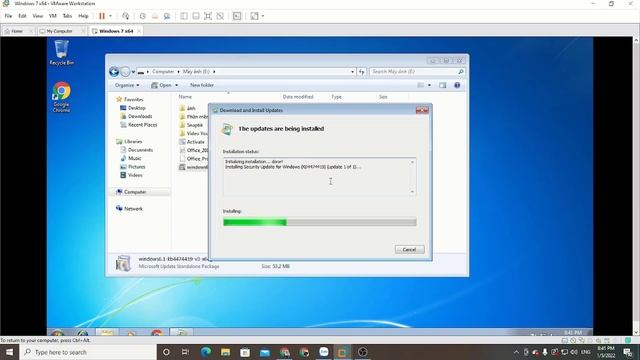Click the Cortana circle icon in the taskbar
The height and width of the screenshot is (360, 640).
[x=166, y=352]
